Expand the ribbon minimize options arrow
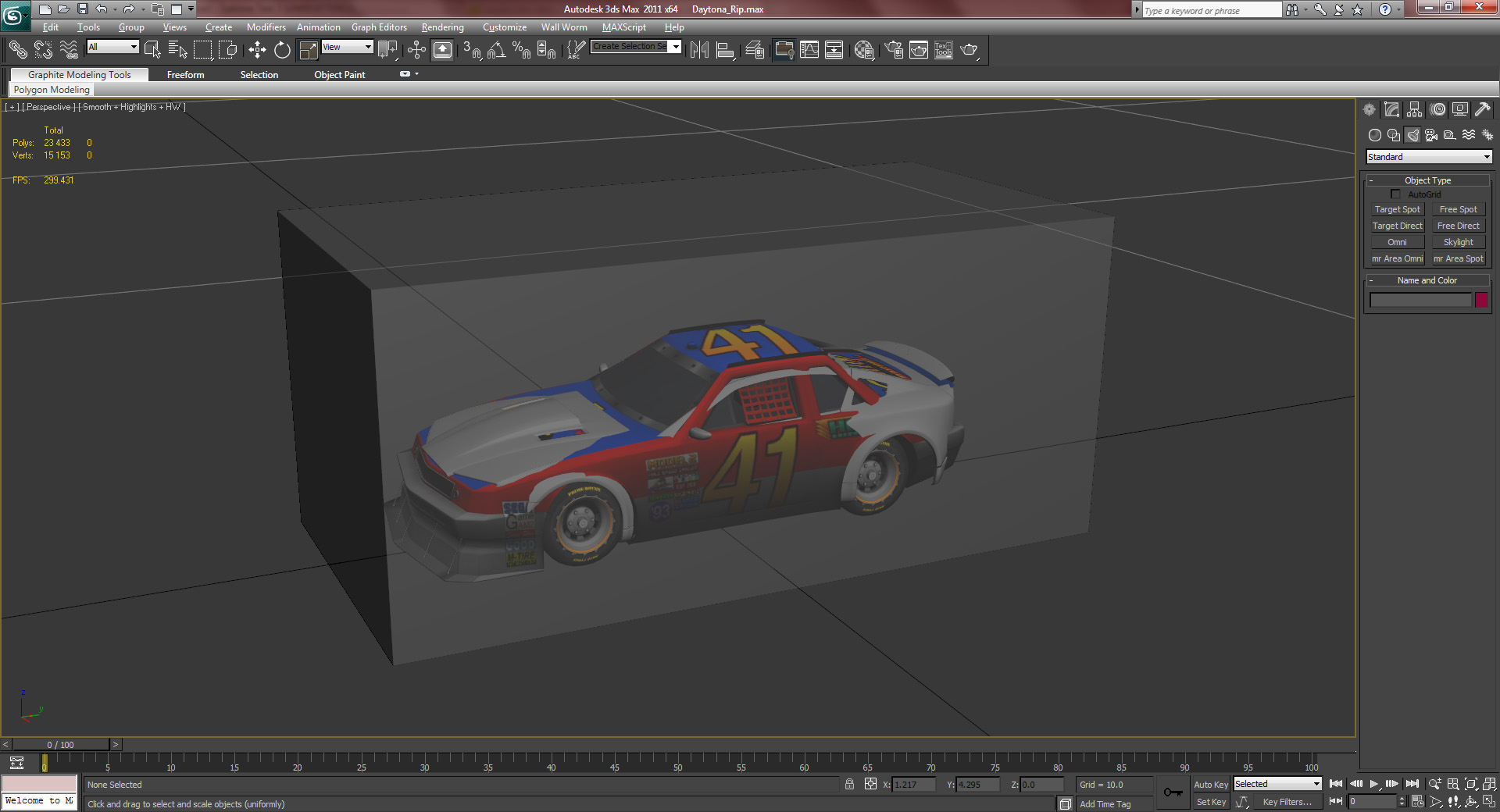Viewport: 1500px width, 812px height. [417, 74]
